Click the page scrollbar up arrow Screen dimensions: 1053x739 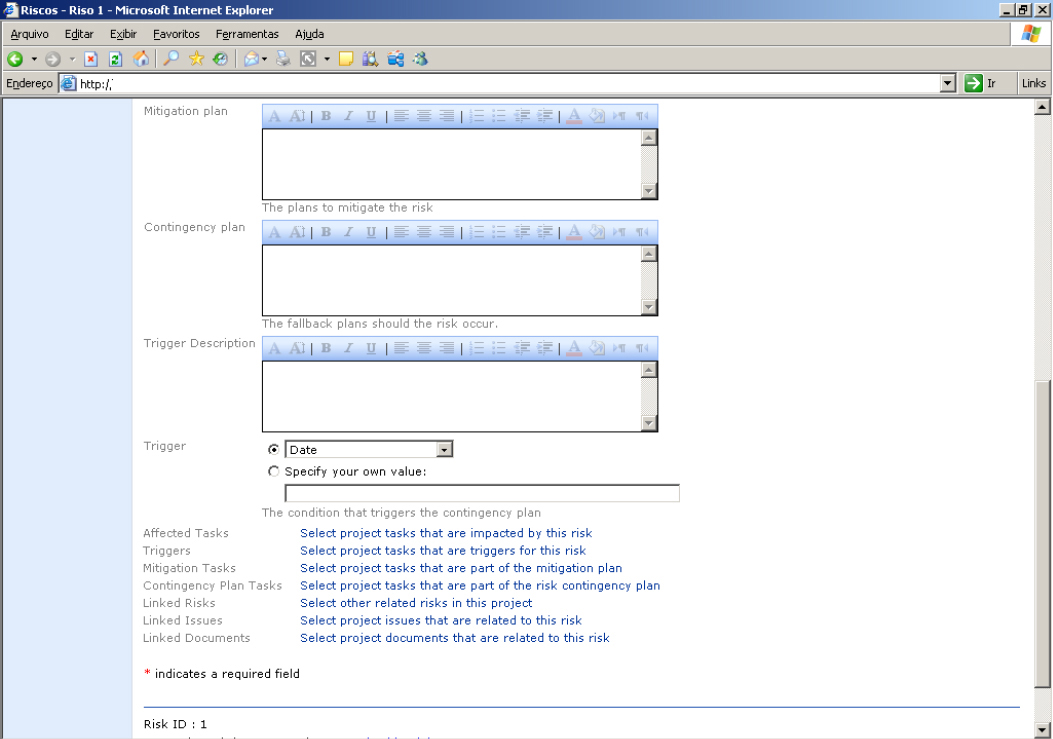pos(1042,107)
